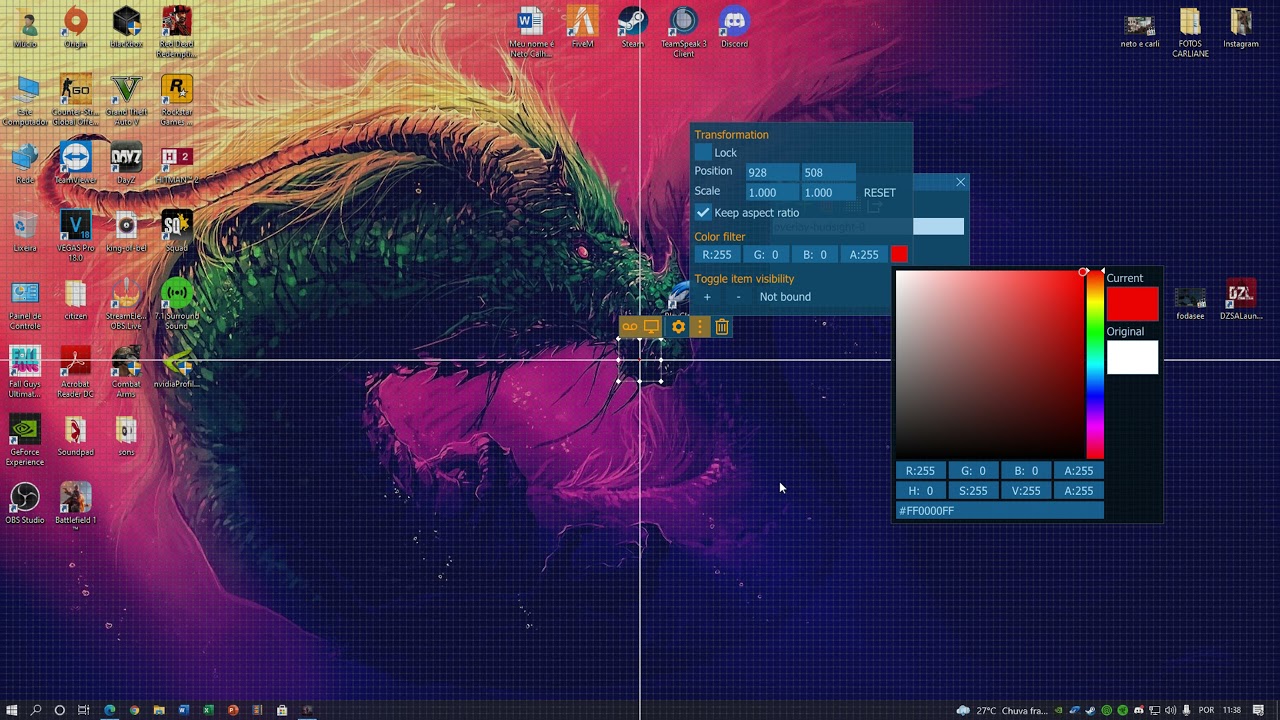
Task: Open the Origin desktop icon
Action: 75,27
